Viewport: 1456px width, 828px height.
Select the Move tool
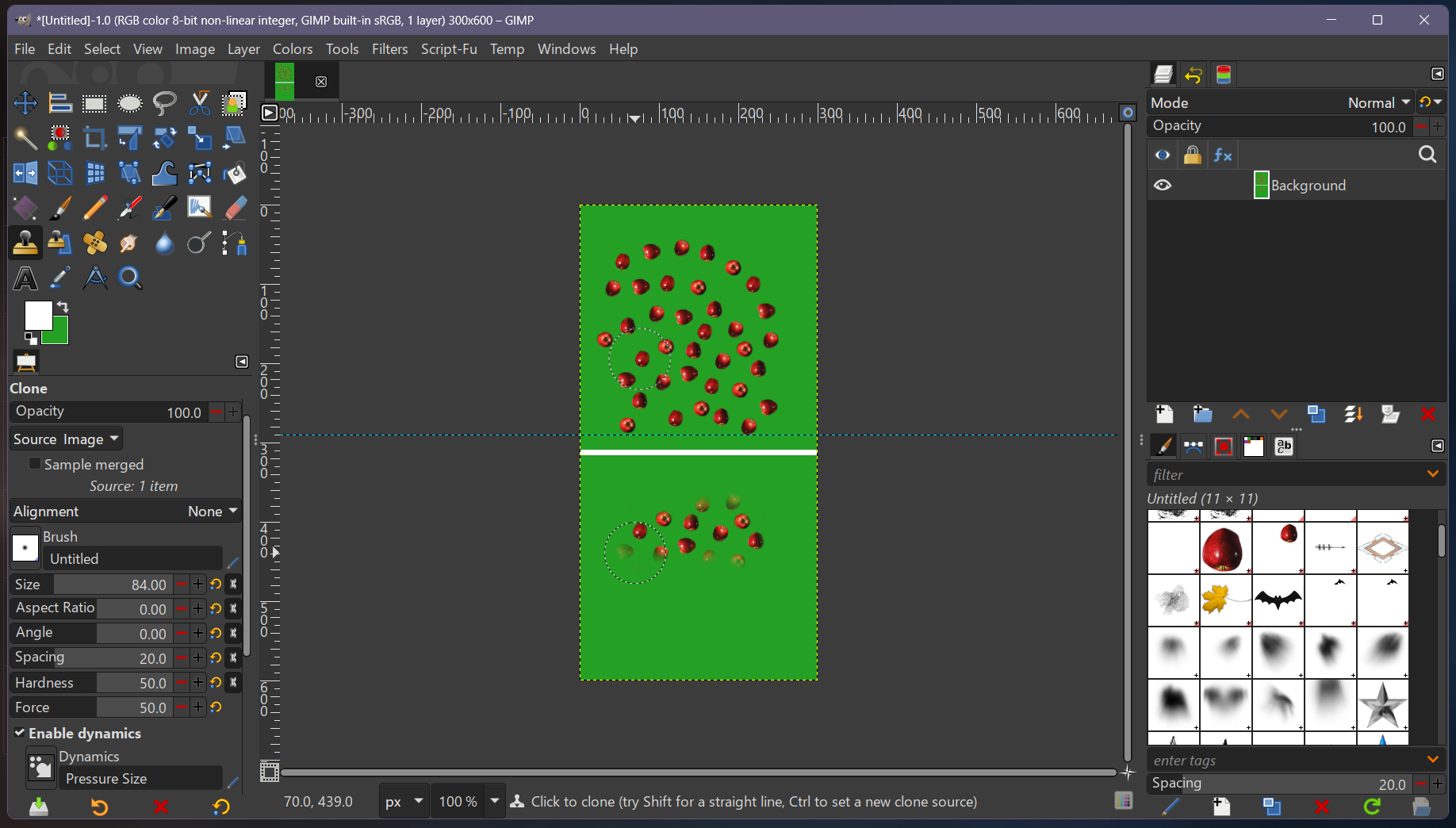25,103
